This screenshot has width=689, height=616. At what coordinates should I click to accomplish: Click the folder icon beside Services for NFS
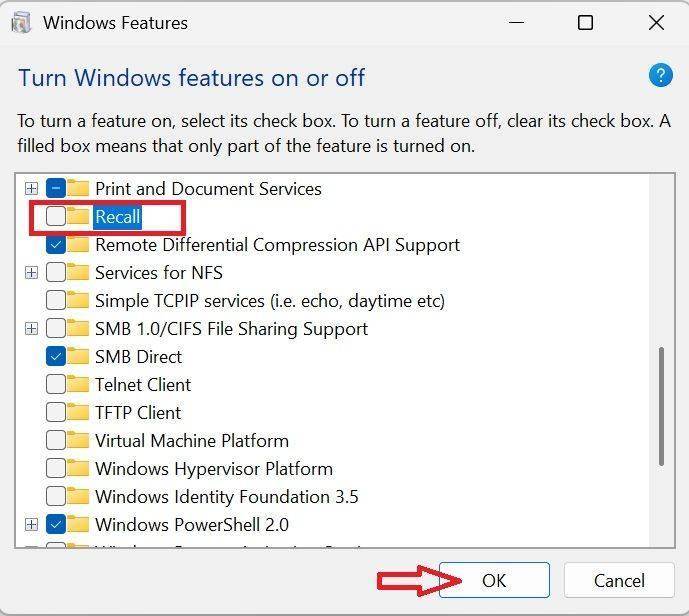78,272
